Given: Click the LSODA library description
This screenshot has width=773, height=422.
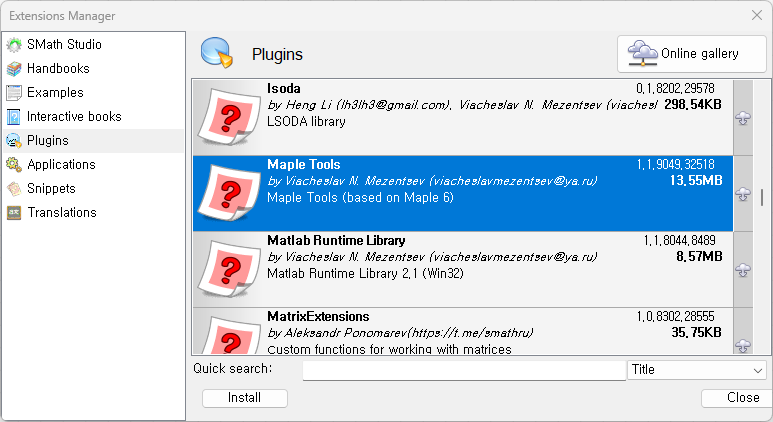Looking at the screenshot, I should pos(306,122).
